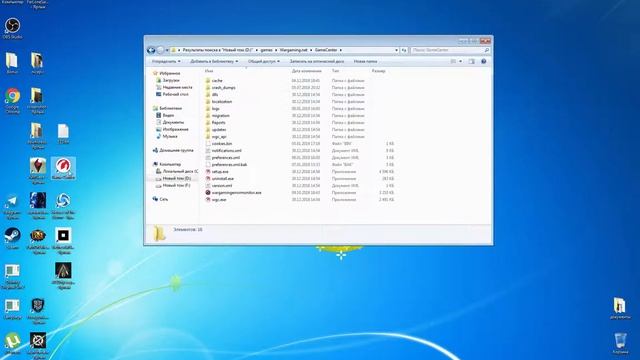
Task: Open the Упорядочить dropdown menu
Action: click(x=166, y=61)
